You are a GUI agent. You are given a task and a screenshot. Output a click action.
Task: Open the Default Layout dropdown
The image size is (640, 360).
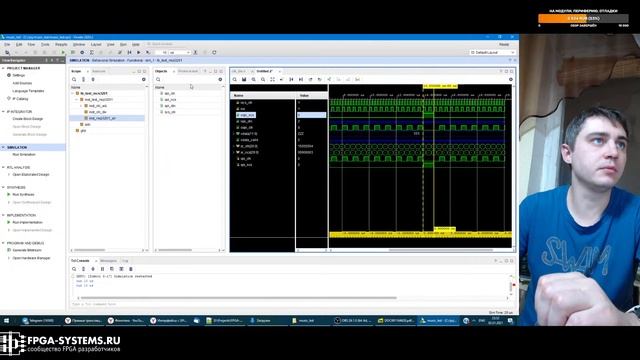pos(492,52)
